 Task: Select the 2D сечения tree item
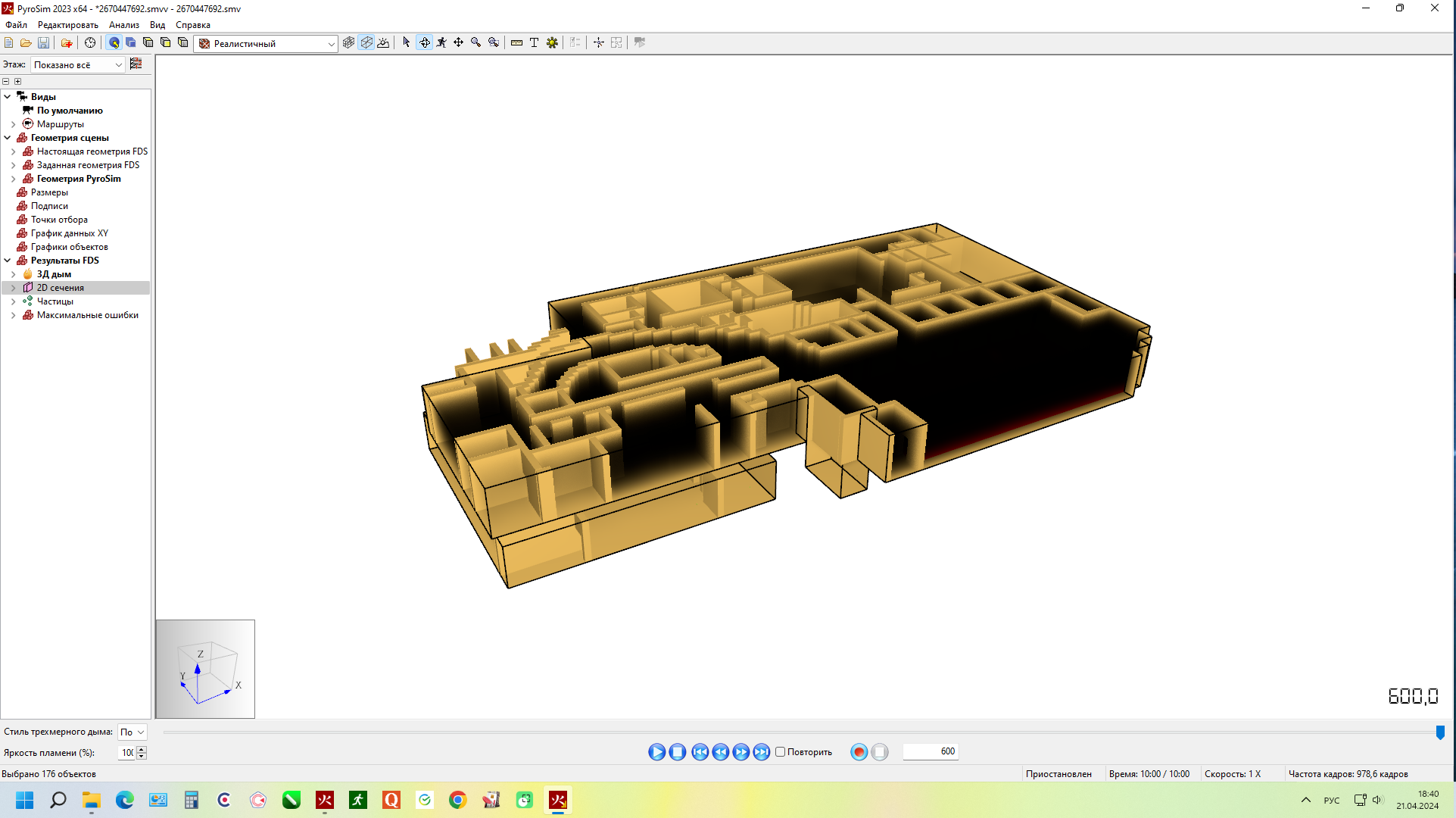61,288
